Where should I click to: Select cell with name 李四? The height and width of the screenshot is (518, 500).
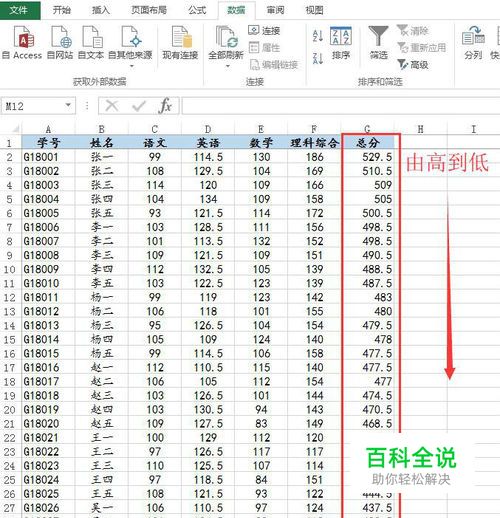(x=102, y=269)
